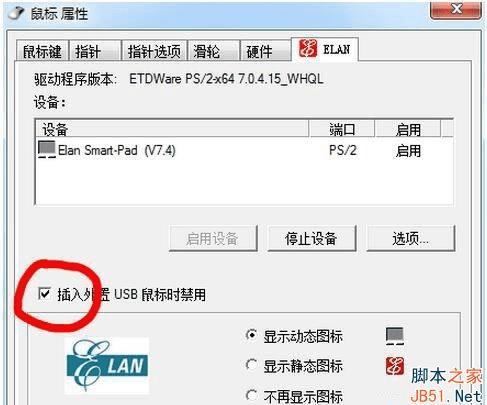Select the Elan Smart-Pad (V7.4) row

click(x=244, y=150)
